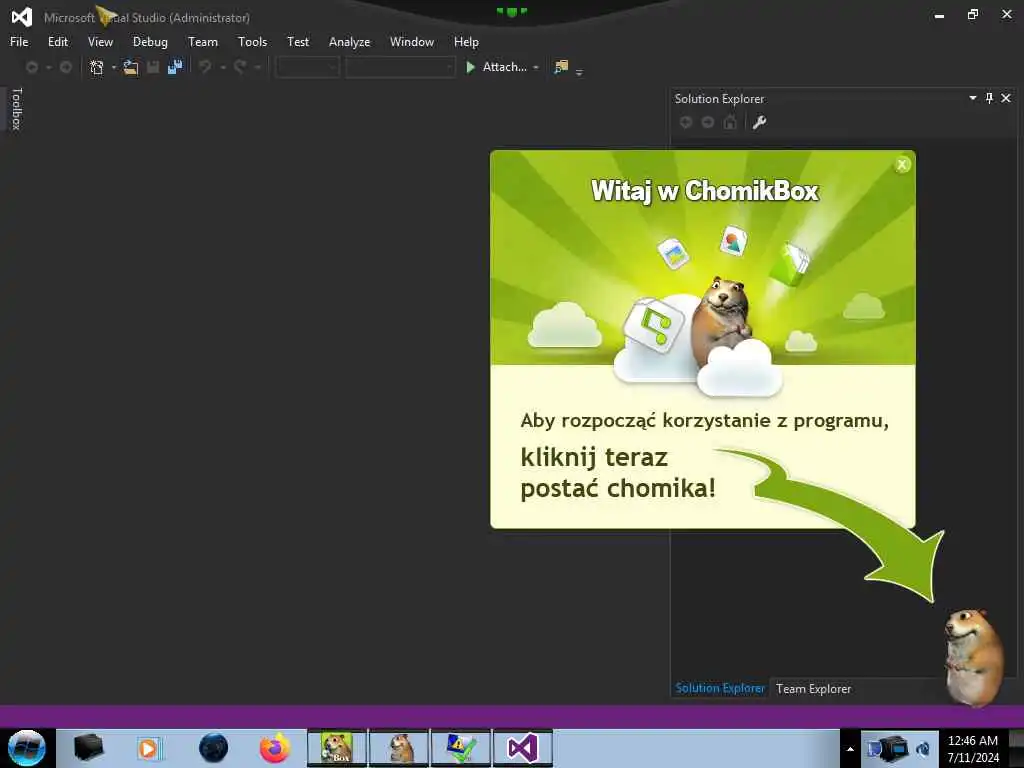Open the Test menu
This screenshot has height=768, width=1024.
tap(298, 42)
